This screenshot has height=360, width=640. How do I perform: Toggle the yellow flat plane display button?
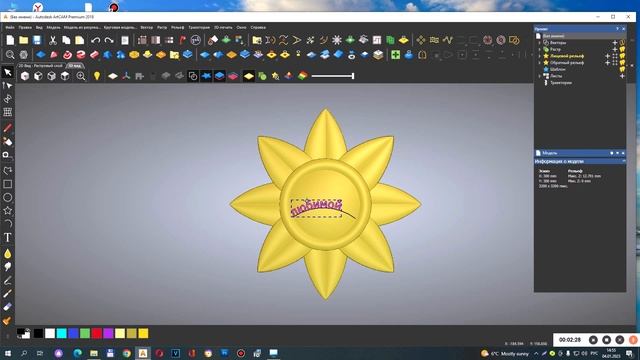click(x=249, y=76)
